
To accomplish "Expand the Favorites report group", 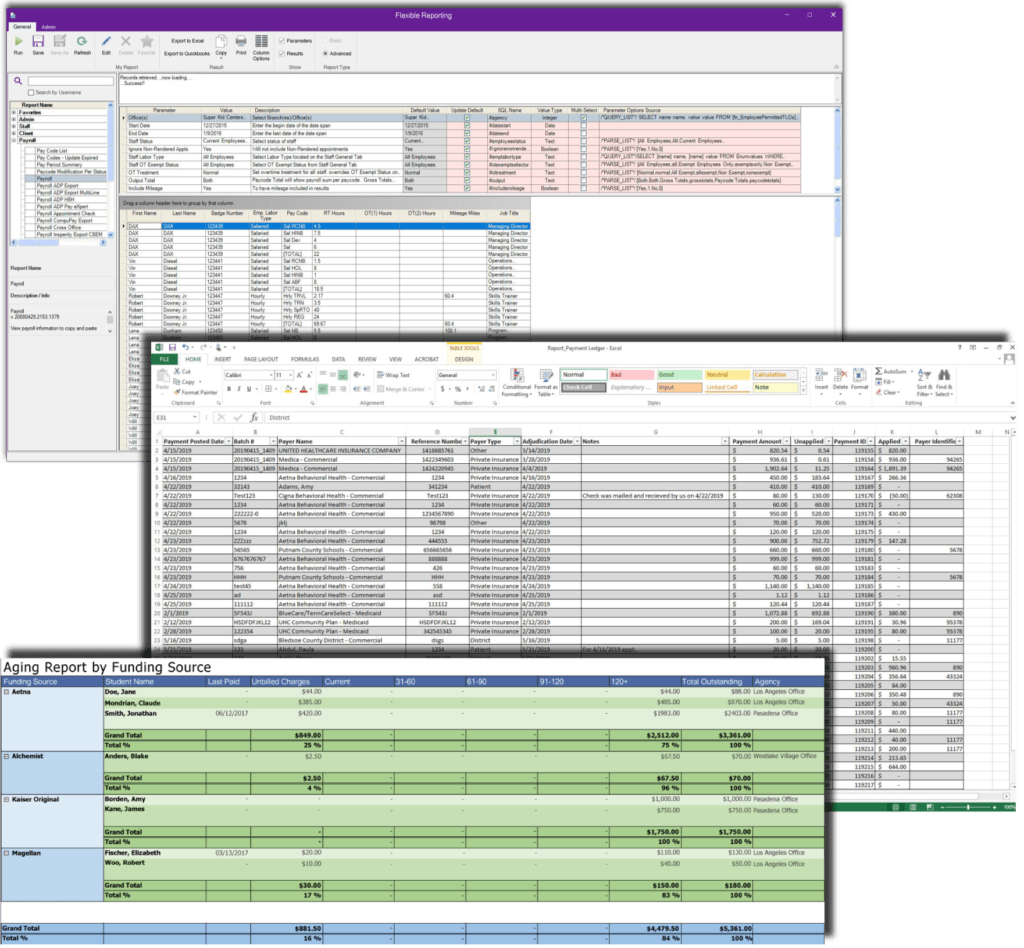I will point(12,112).
